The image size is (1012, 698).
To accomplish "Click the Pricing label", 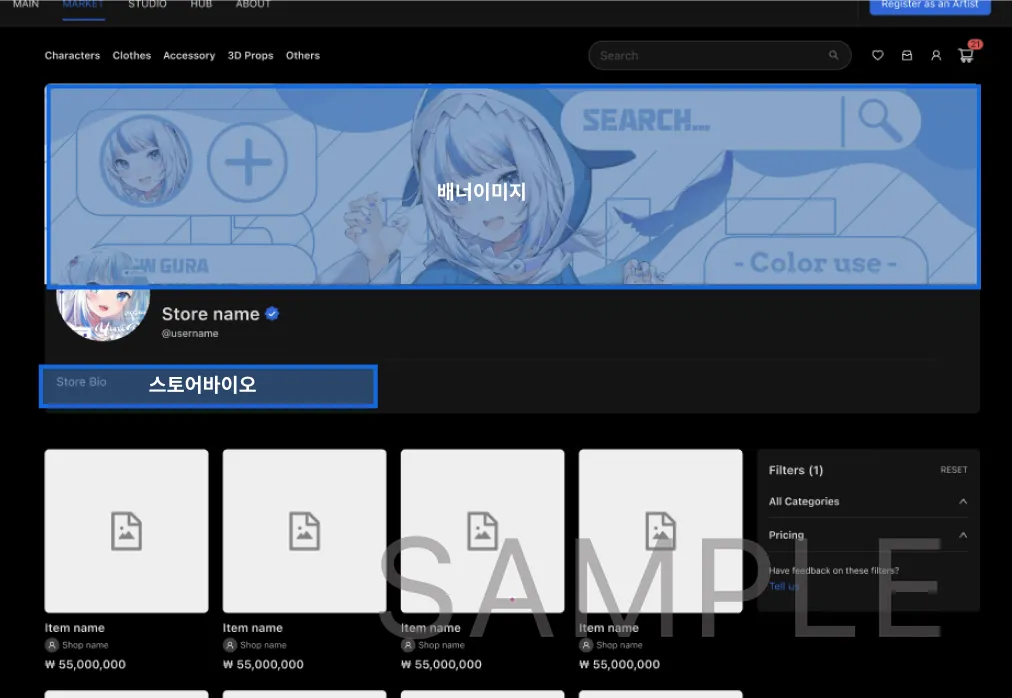I will (x=786, y=535).
